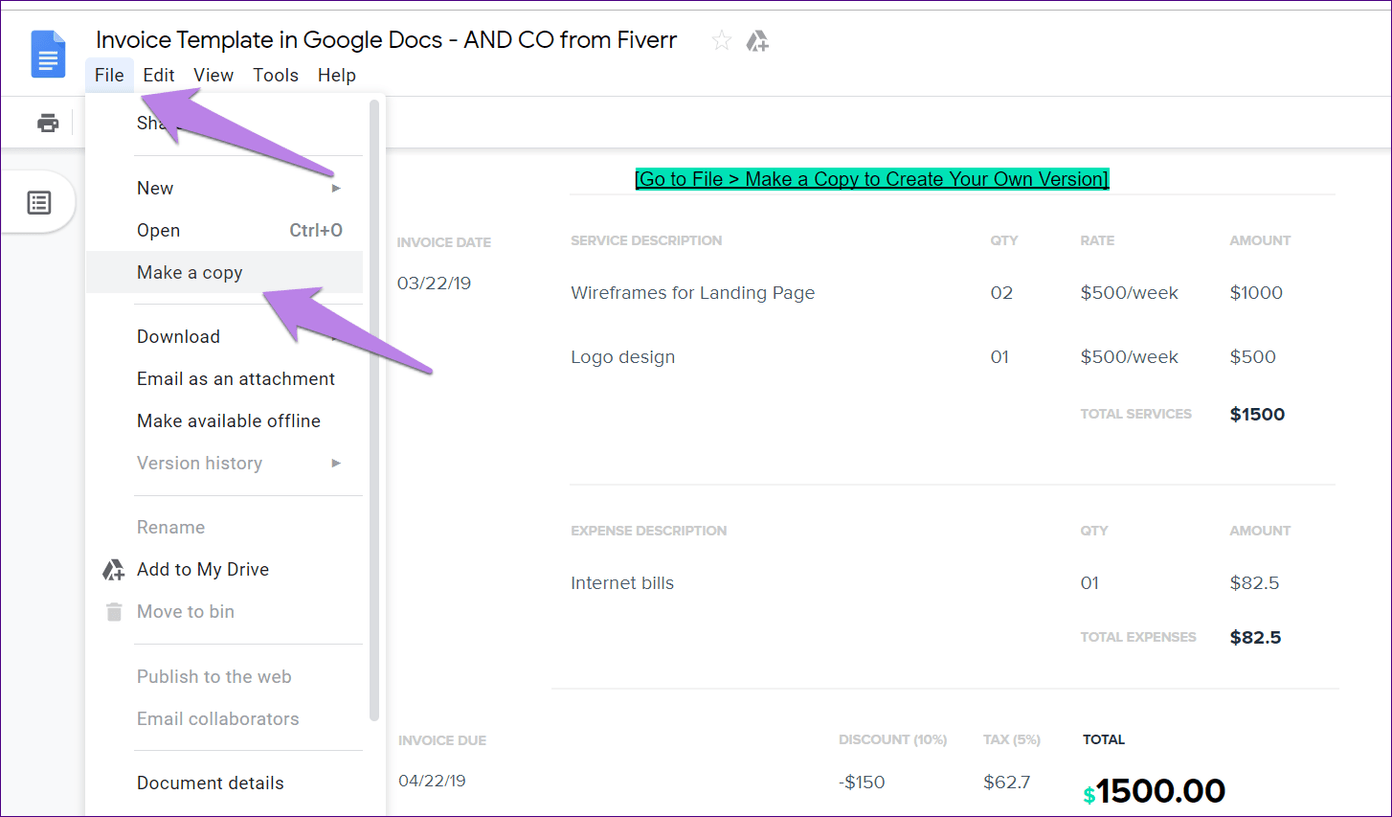
Task: Open Document details
Action: tap(225, 783)
